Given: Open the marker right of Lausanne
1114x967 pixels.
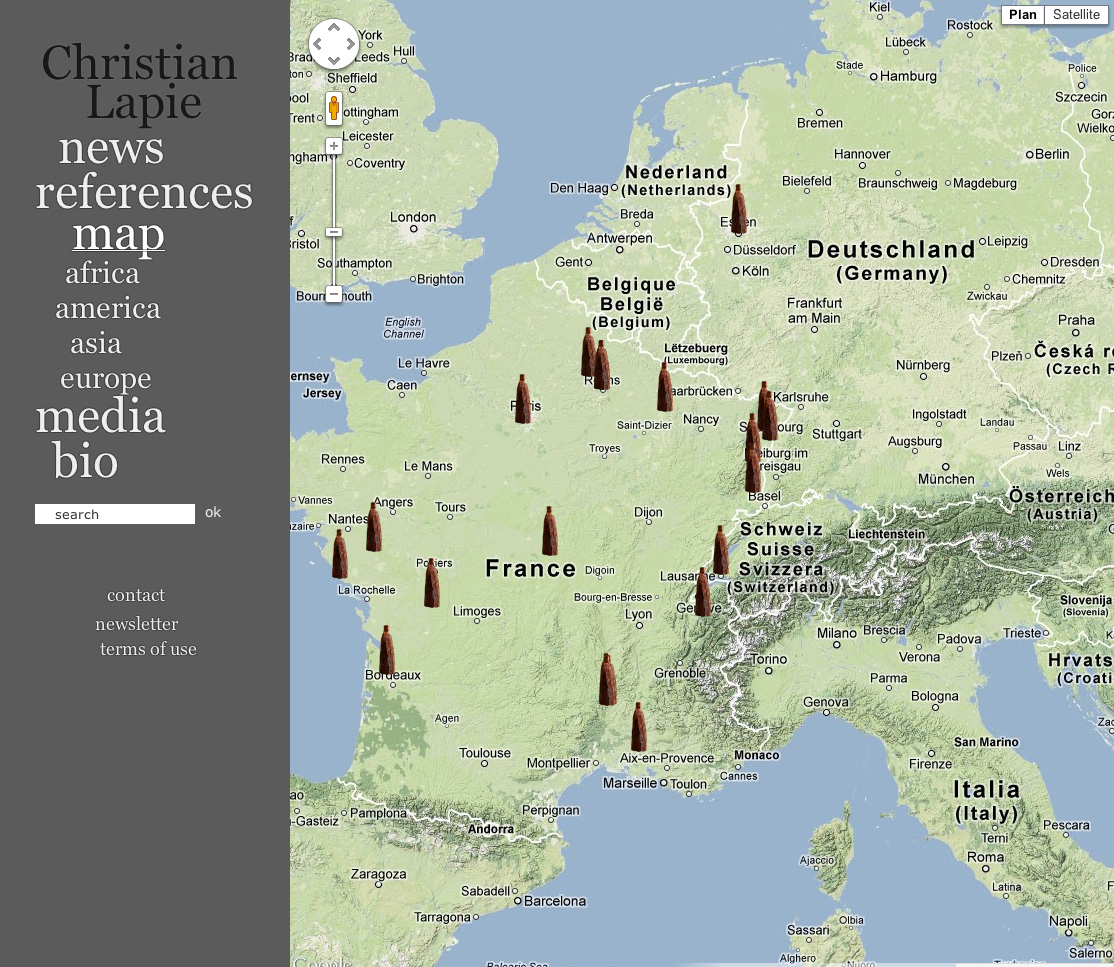Looking at the screenshot, I should (720, 550).
